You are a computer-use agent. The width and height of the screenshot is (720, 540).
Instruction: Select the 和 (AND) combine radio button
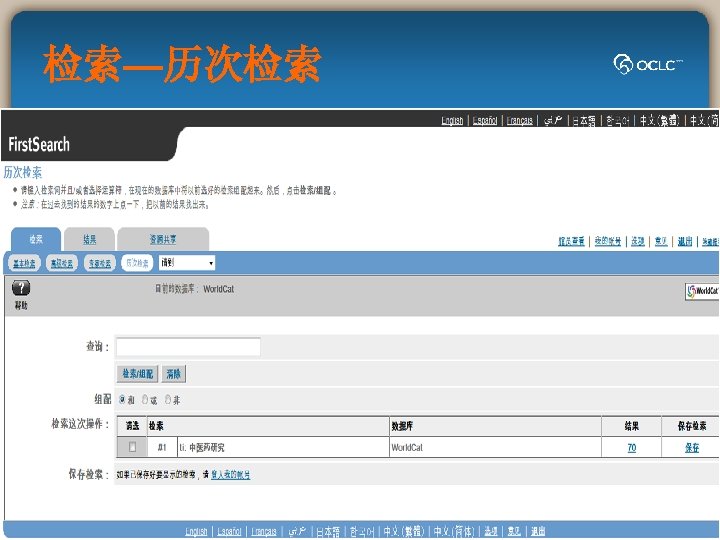(122, 399)
